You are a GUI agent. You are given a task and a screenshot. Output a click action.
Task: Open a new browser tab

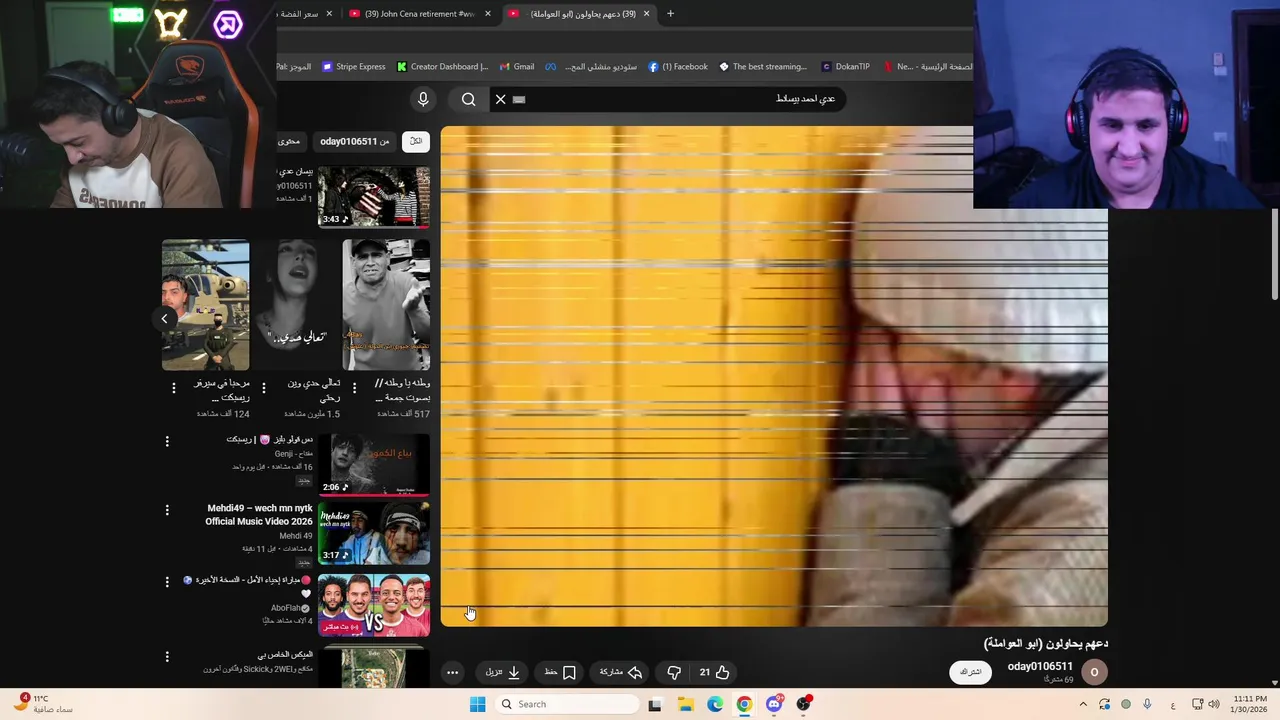670,13
